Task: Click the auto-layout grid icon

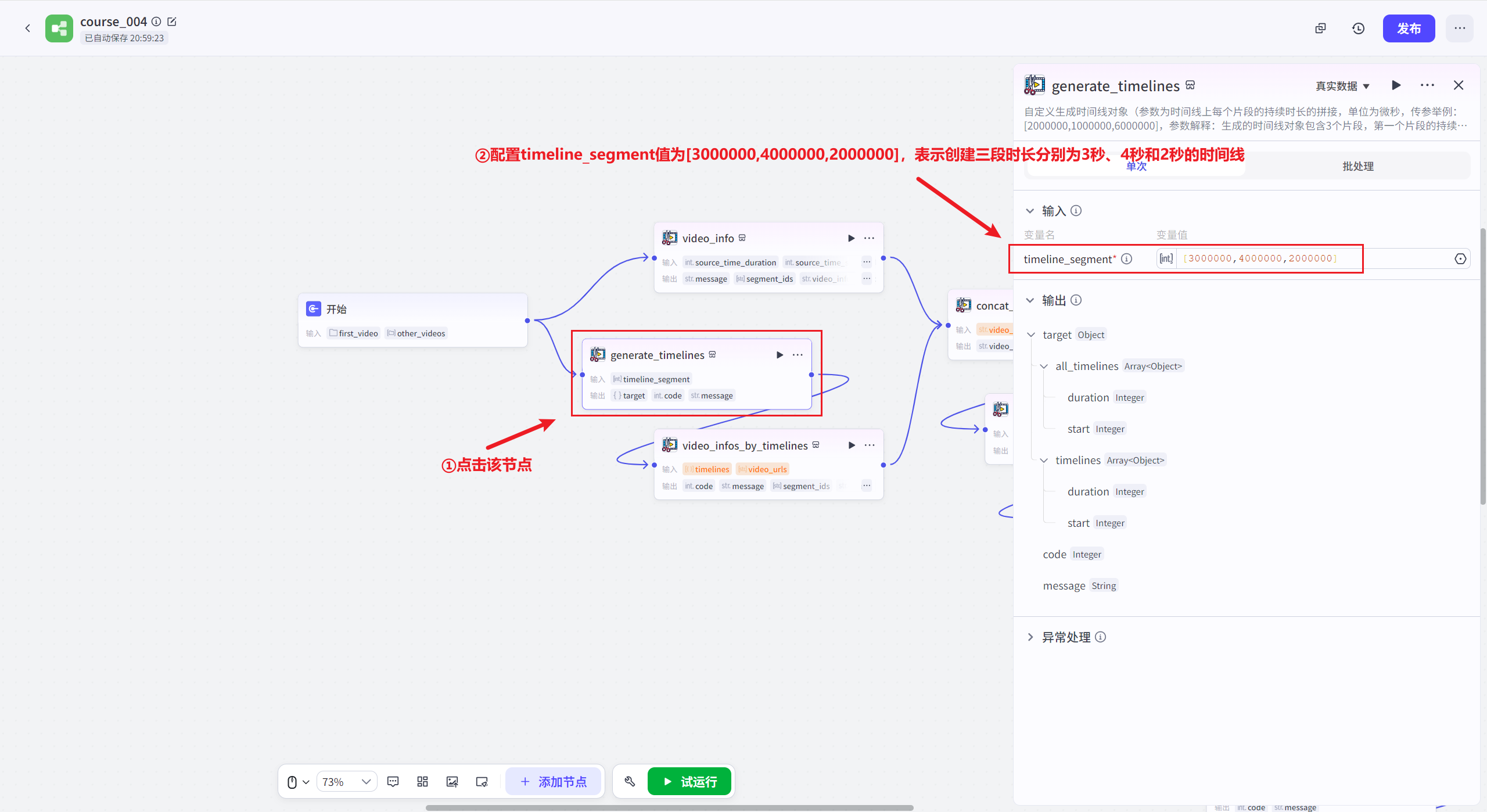Action: coord(422,782)
